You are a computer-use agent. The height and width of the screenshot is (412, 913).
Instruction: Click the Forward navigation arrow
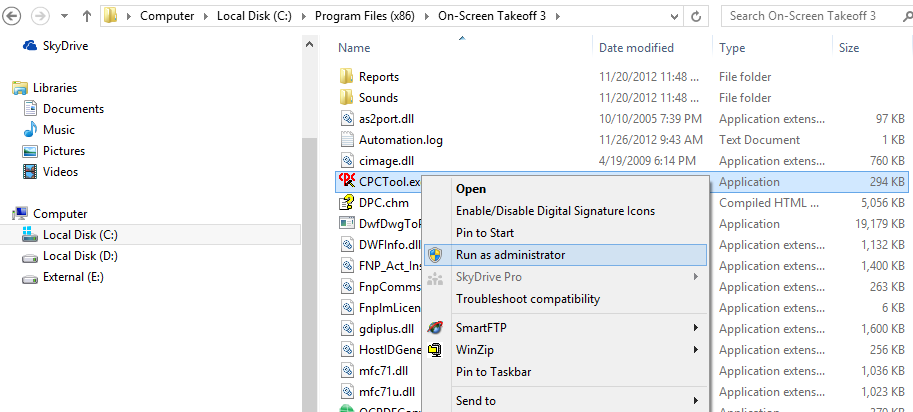(40, 16)
